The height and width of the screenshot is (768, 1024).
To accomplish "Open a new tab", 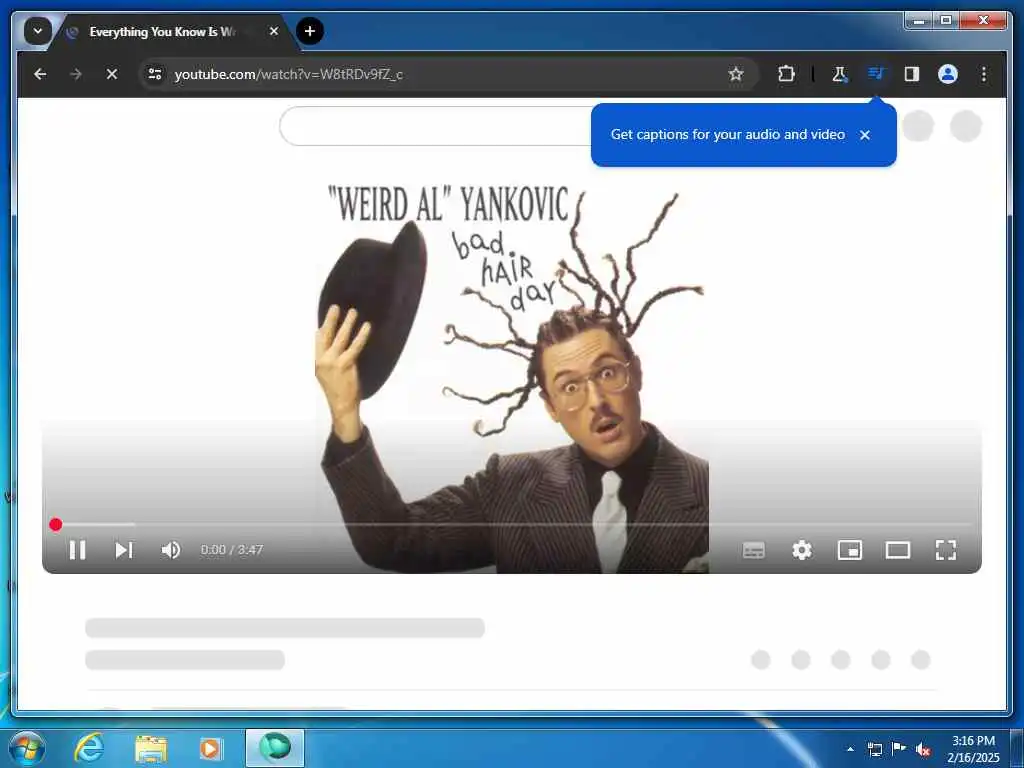I will tap(310, 31).
